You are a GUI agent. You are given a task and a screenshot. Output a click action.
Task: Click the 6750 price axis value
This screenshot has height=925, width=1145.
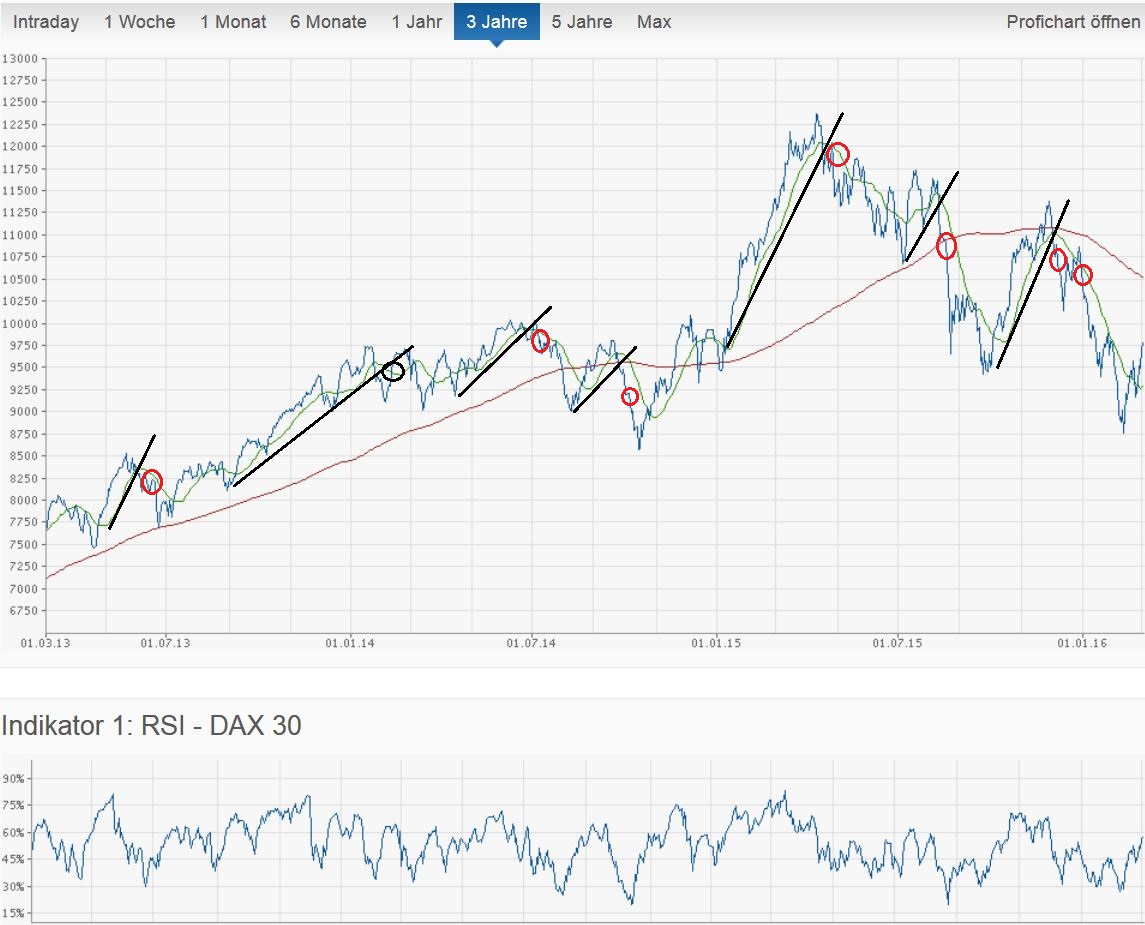pyautogui.click(x=23, y=610)
